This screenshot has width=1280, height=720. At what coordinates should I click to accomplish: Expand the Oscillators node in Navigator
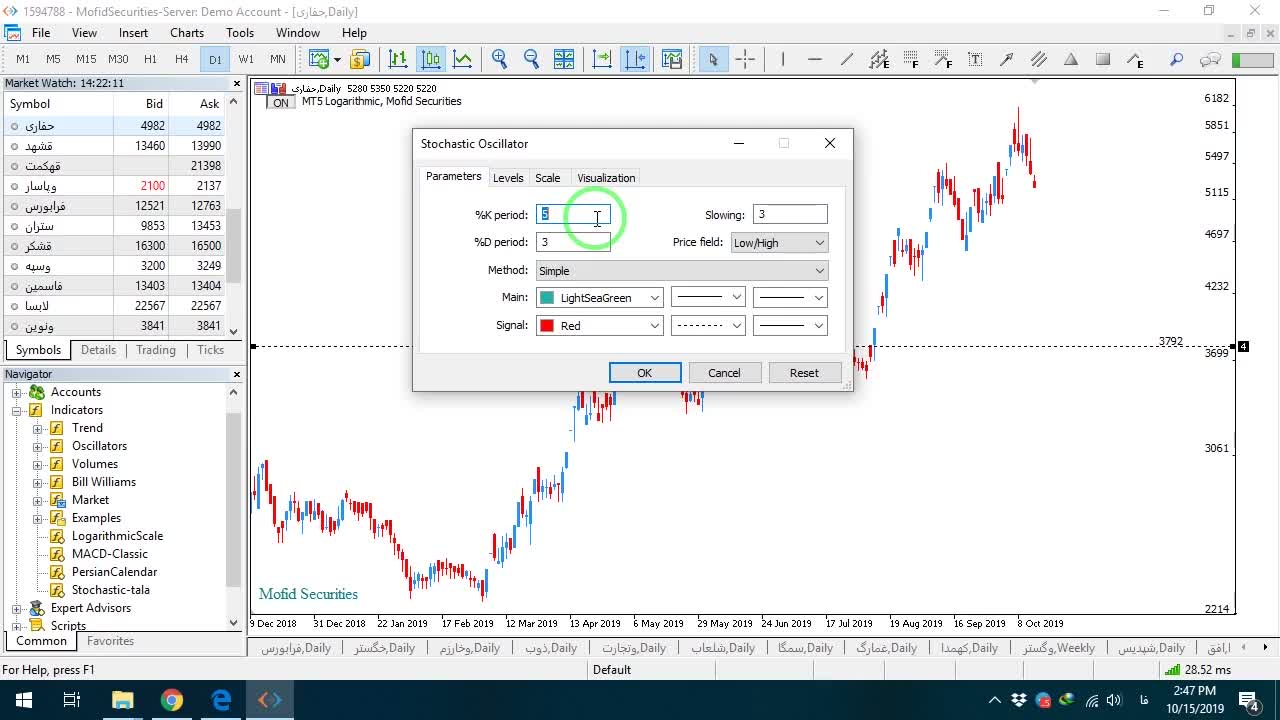click(x=37, y=446)
